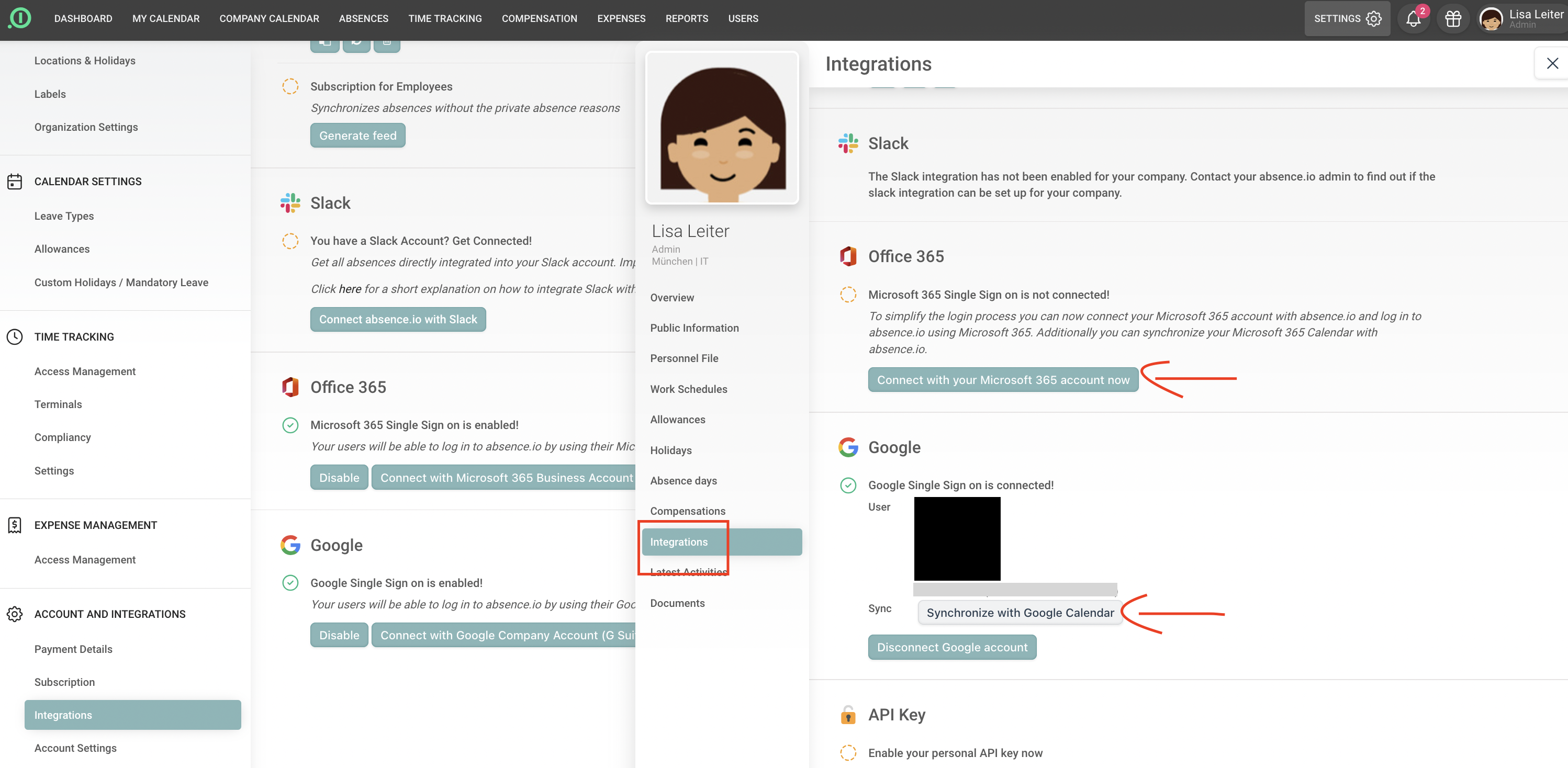Open Personnel File in profile menu
This screenshot has height=768, width=1568.
684,358
